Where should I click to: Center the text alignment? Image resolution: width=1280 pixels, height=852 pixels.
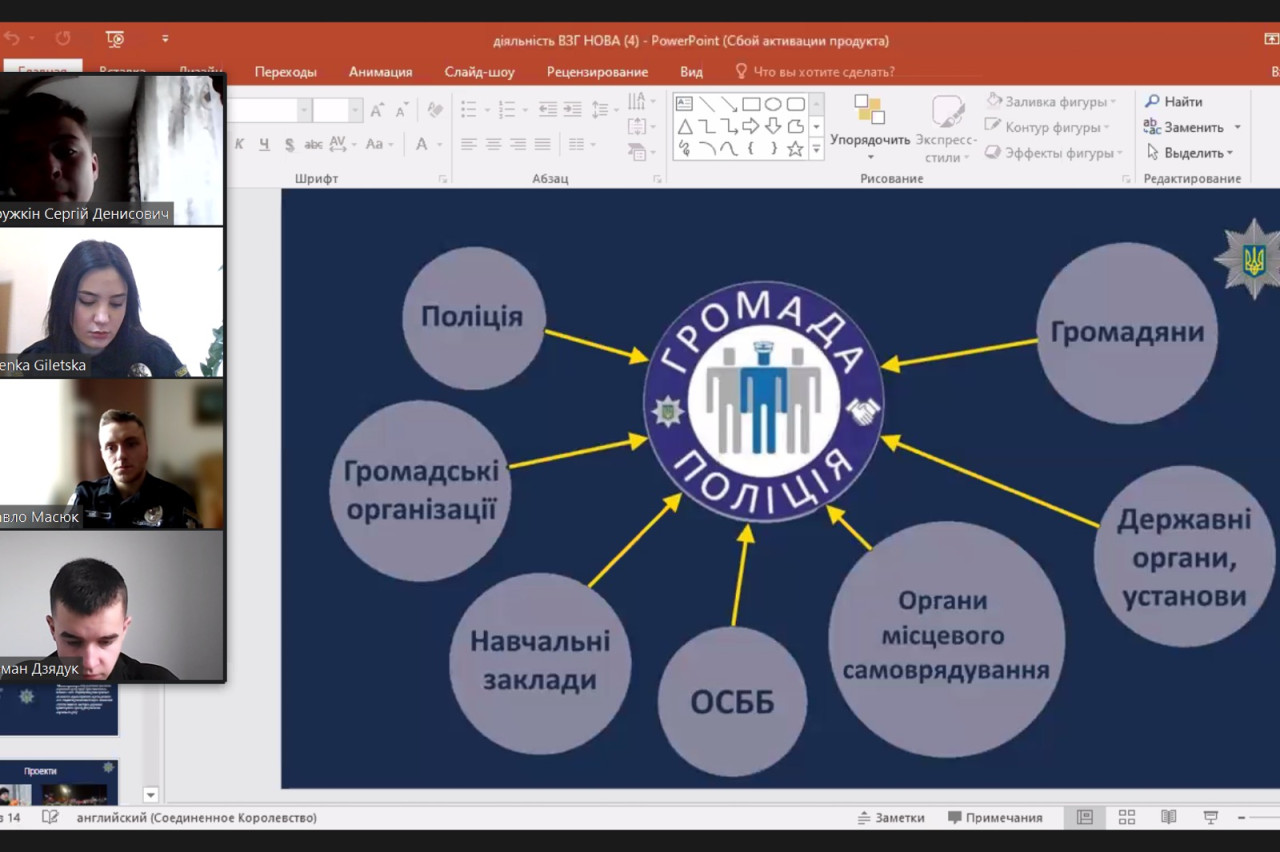point(493,144)
